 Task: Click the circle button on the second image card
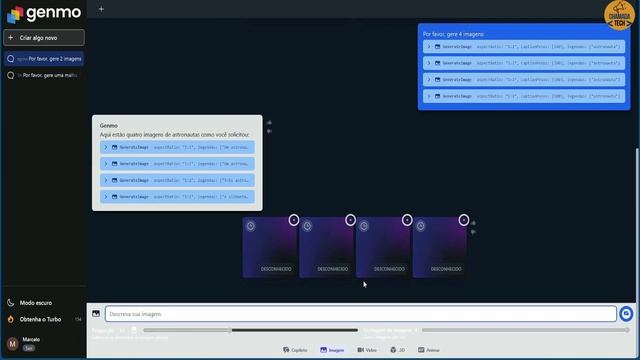click(350, 220)
